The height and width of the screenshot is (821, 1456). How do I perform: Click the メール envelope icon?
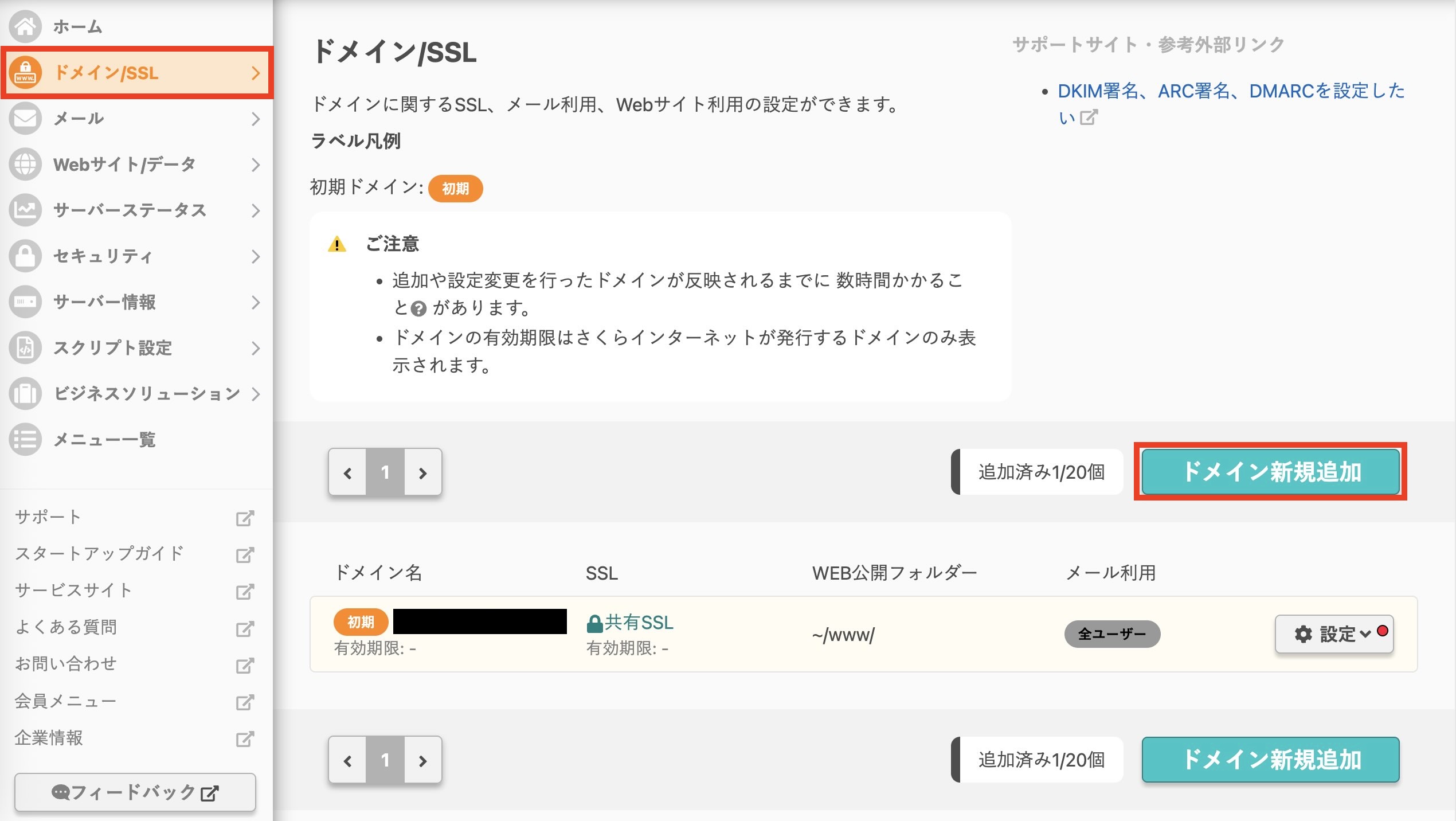tap(25, 119)
